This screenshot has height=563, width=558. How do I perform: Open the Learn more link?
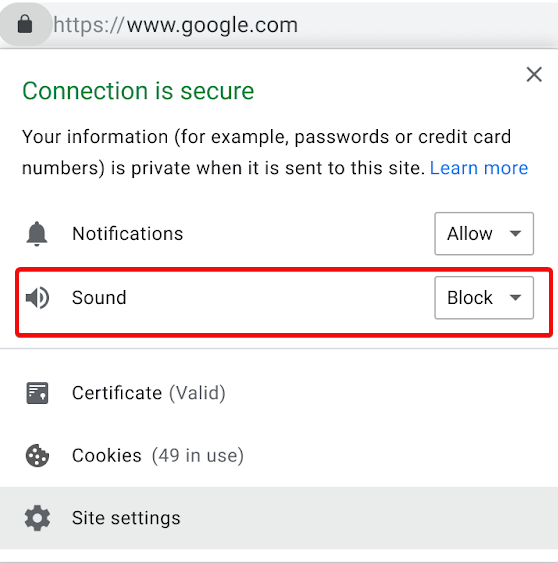click(x=479, y=168)
